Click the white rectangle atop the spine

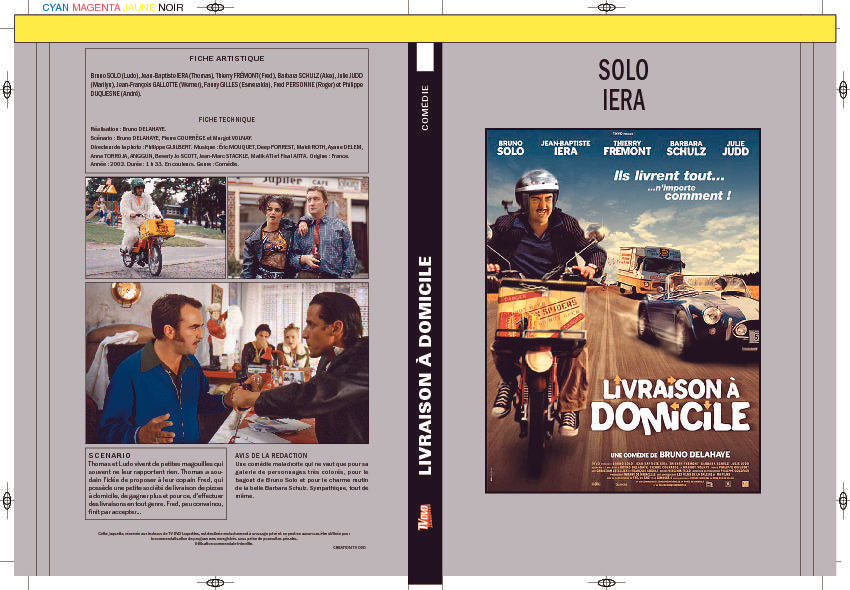click(425, 57)
